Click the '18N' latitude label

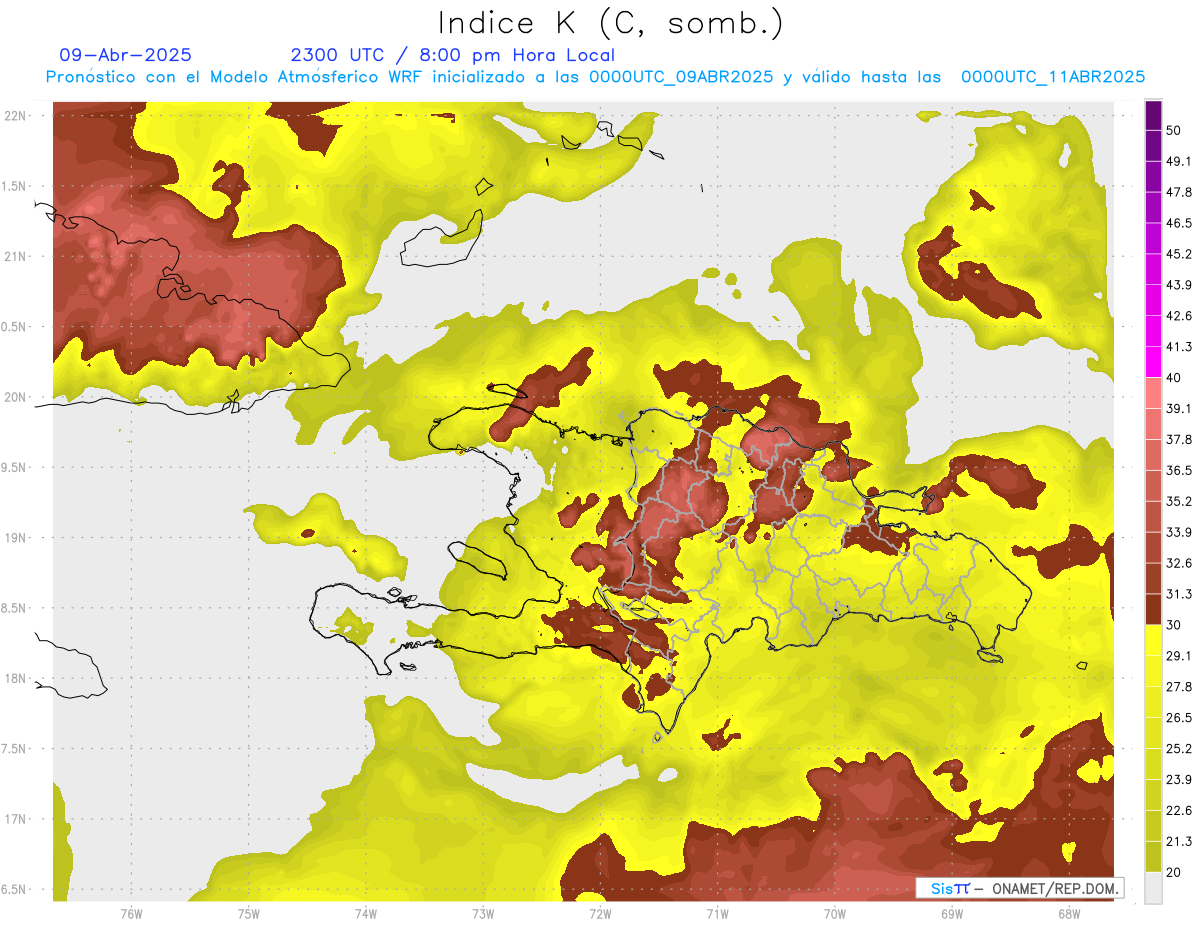15,679
